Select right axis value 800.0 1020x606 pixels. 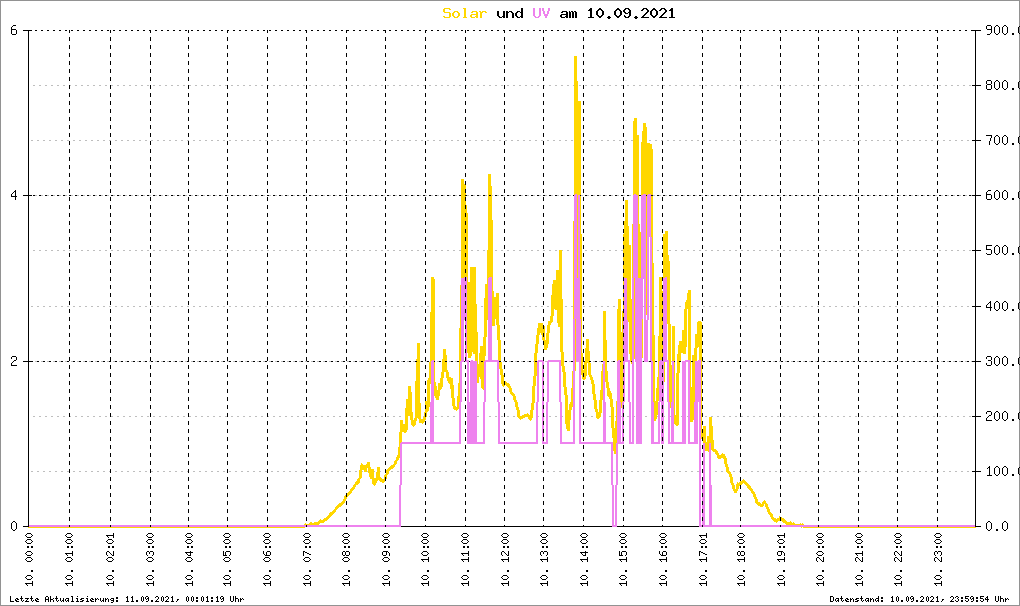point(1001,85)
